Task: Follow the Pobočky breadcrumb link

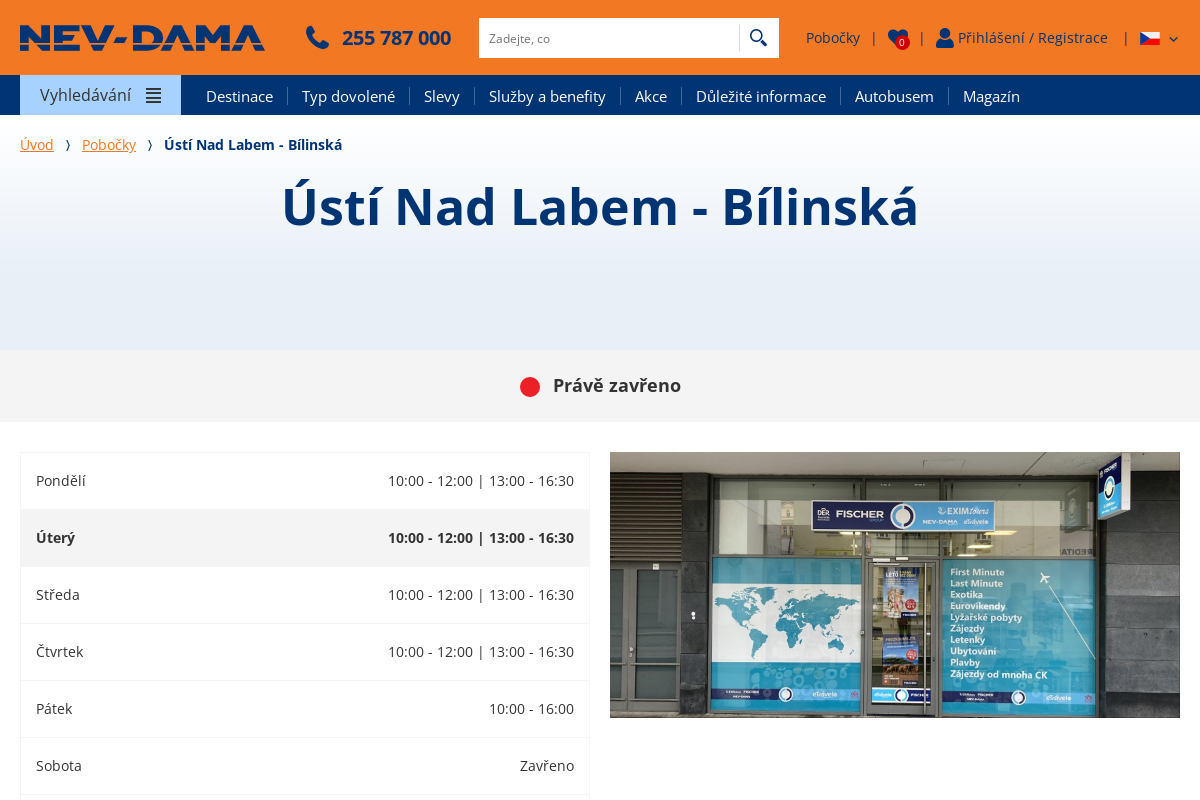Action: pyautogui.click(x=109, y=145)
